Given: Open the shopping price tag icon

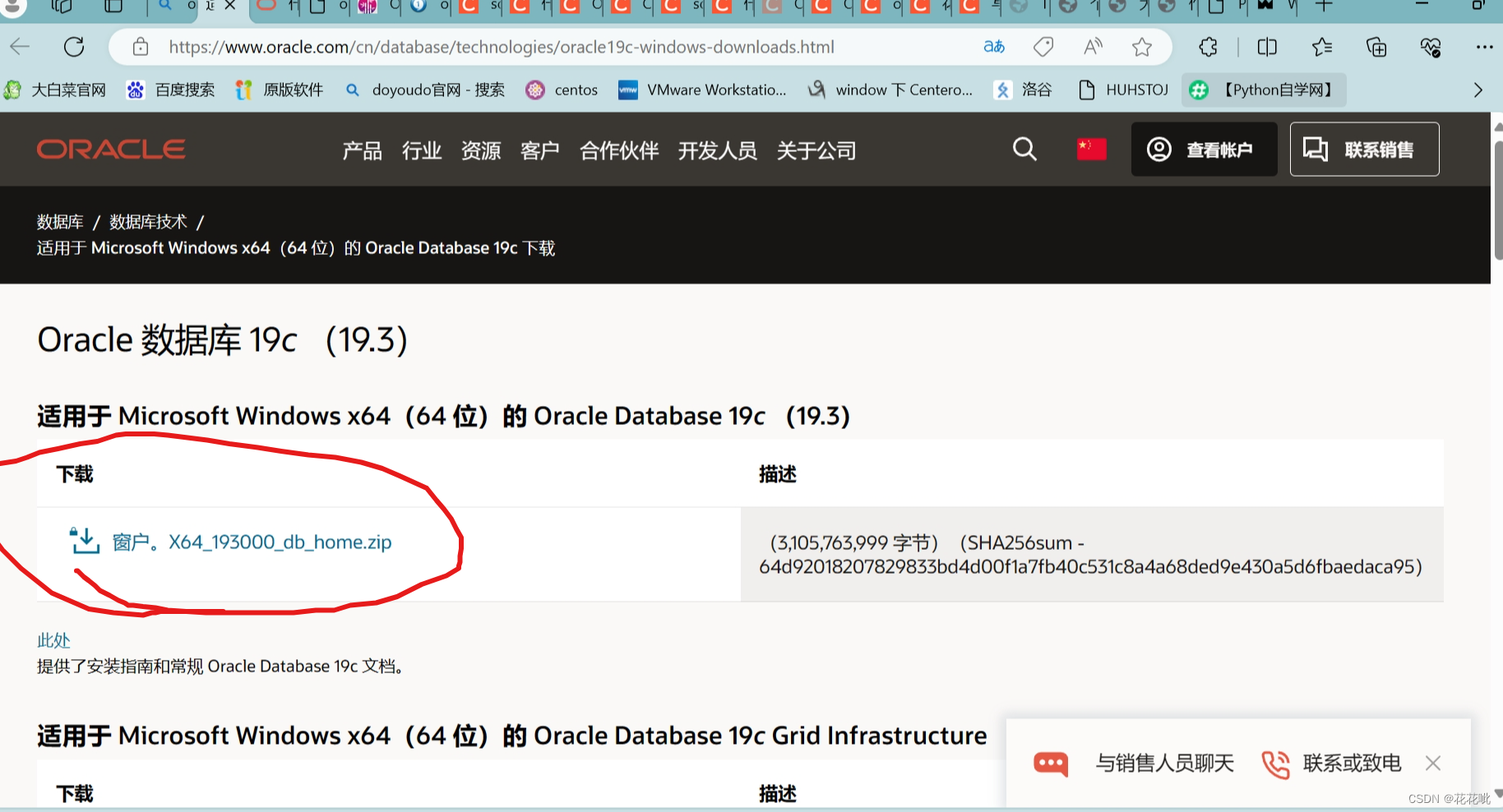Looking at the screenshot, I should 1043,47.
